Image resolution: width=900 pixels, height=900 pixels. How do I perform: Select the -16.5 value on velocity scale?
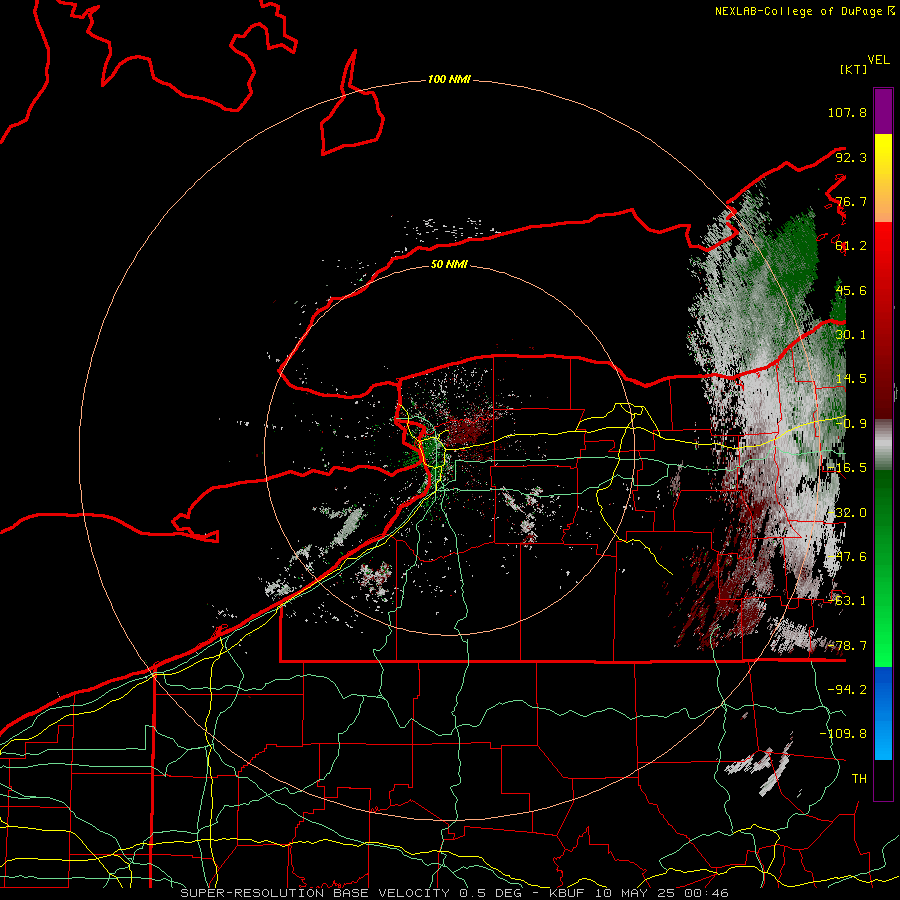point(847,468)
